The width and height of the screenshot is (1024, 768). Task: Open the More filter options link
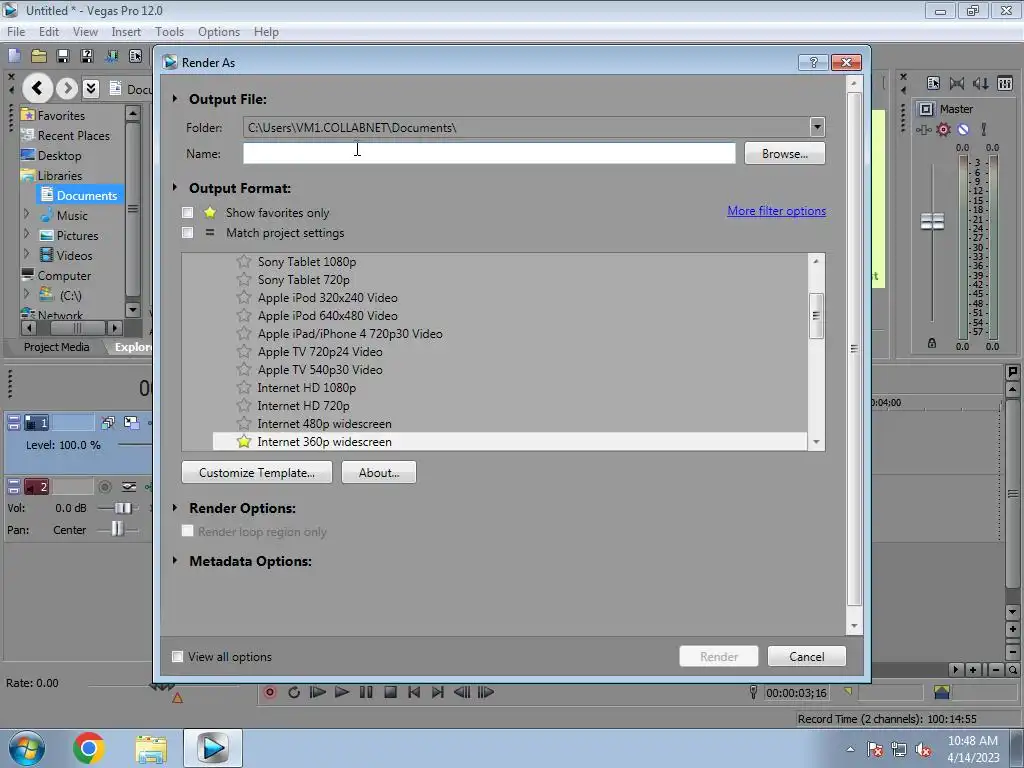click(776, 211)
